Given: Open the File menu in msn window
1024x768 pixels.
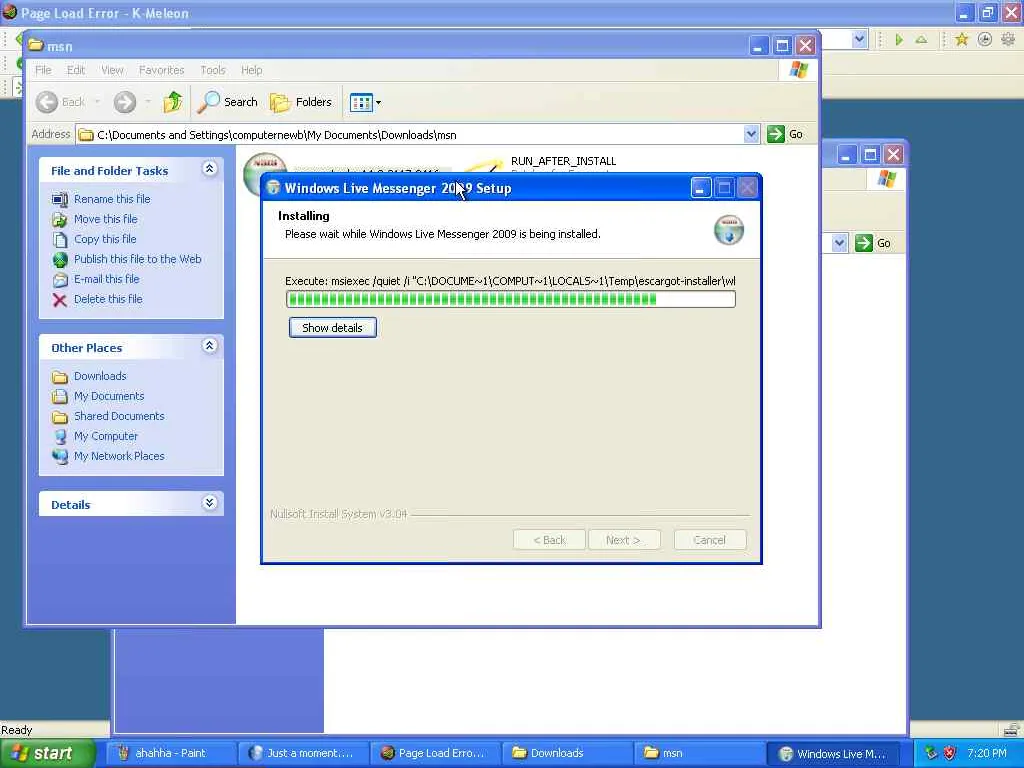Looking at the screenshot, I should point(43,70).
